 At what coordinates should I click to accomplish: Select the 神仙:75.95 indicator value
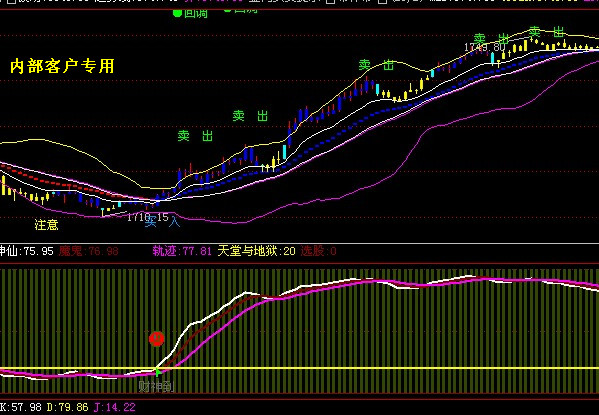pyautogui.click(x=27, y=251)
